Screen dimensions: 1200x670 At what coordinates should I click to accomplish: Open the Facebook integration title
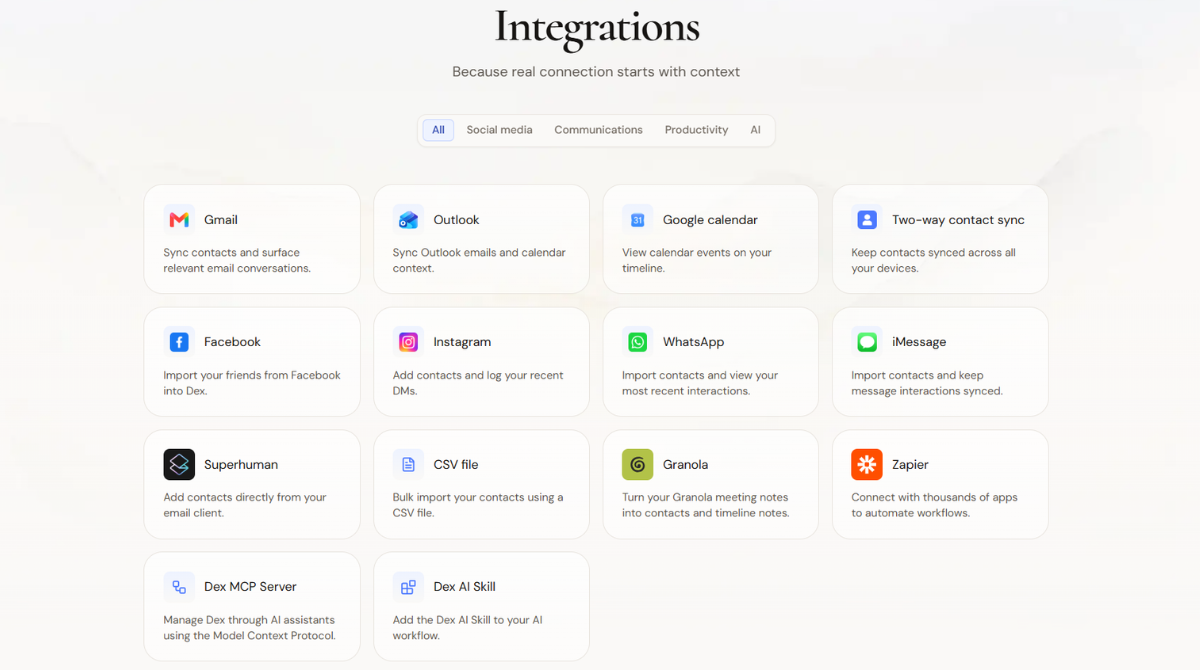click(x=232, y=342)
